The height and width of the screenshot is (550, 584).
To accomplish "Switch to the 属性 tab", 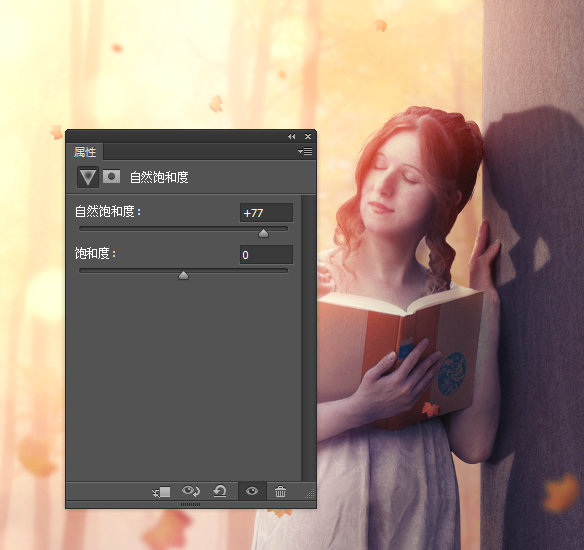I will 85,152.
